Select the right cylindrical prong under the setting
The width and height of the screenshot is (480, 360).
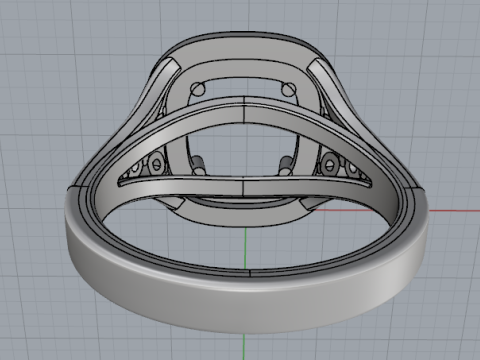[x=286, y=165]
